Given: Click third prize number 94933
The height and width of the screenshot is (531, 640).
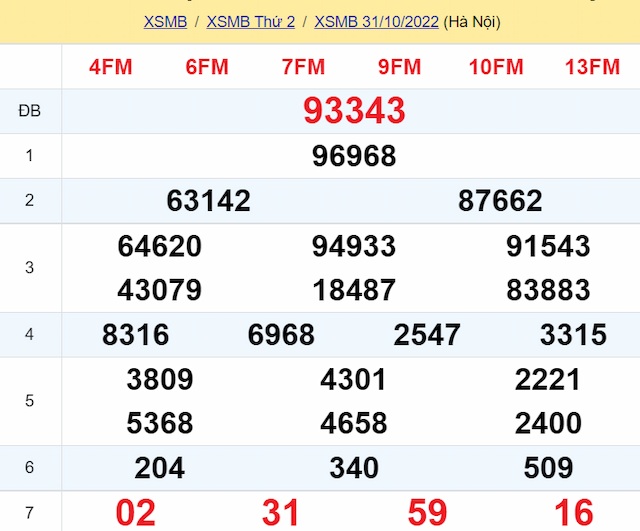Looking at the screenshot, I should point(354,246).
